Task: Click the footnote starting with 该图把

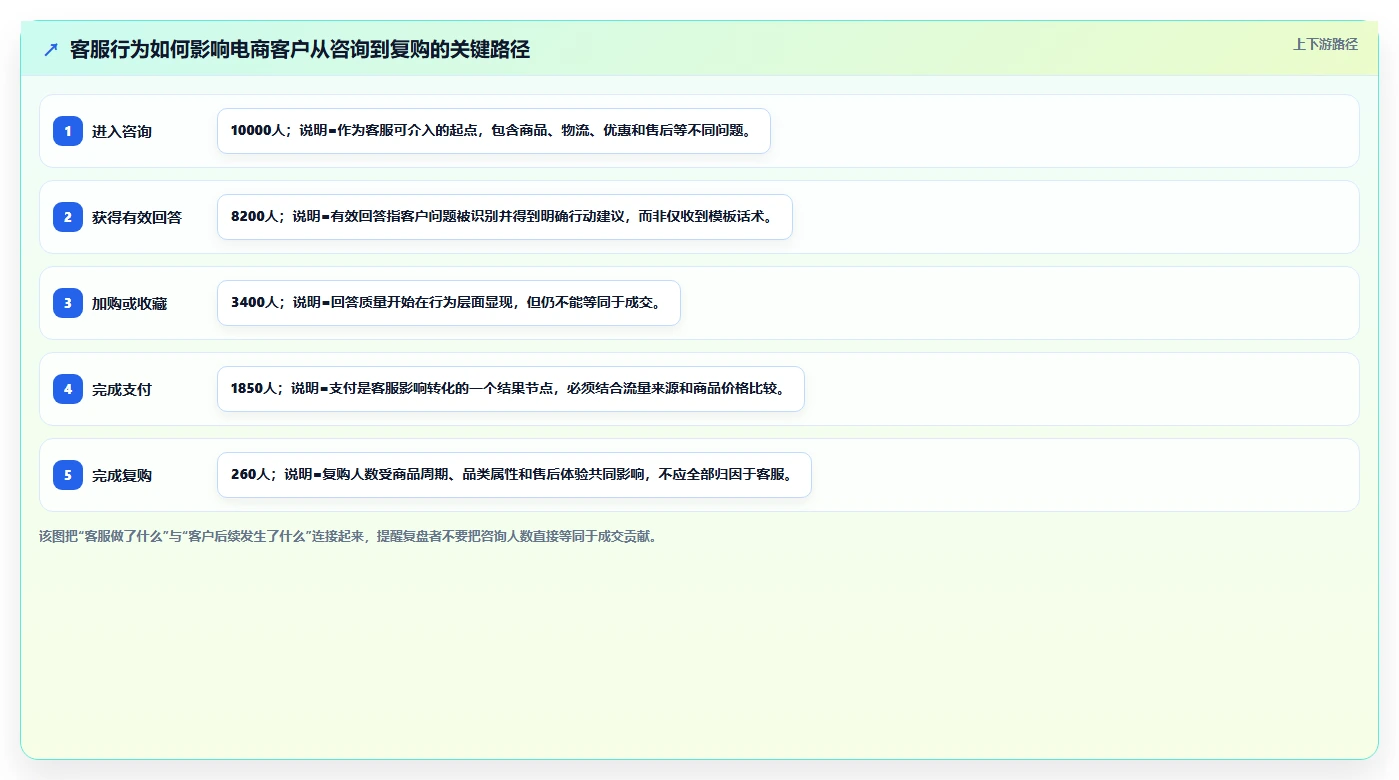Action: point(348,536)
